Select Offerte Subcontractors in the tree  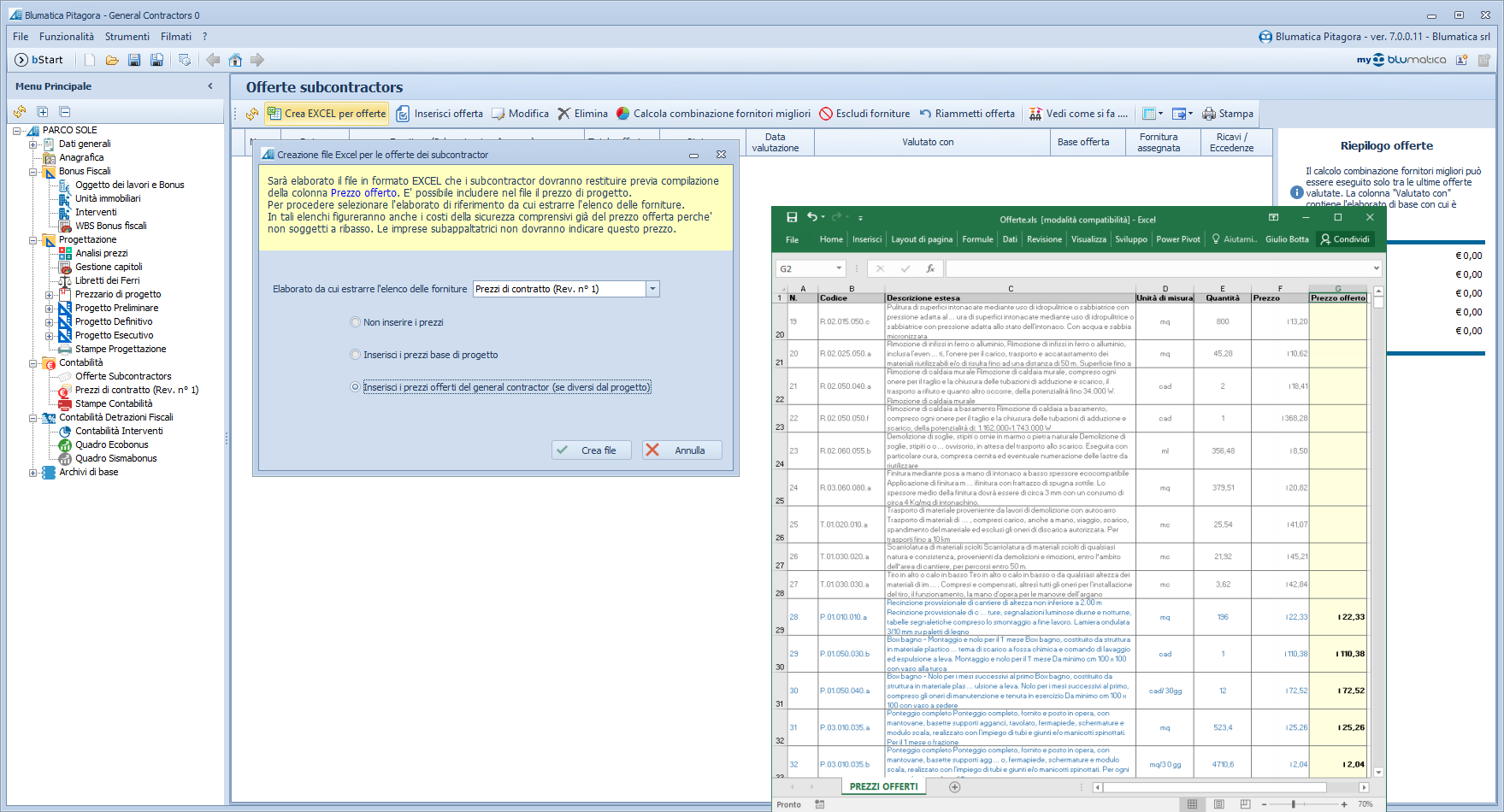[x=123, y=376]
